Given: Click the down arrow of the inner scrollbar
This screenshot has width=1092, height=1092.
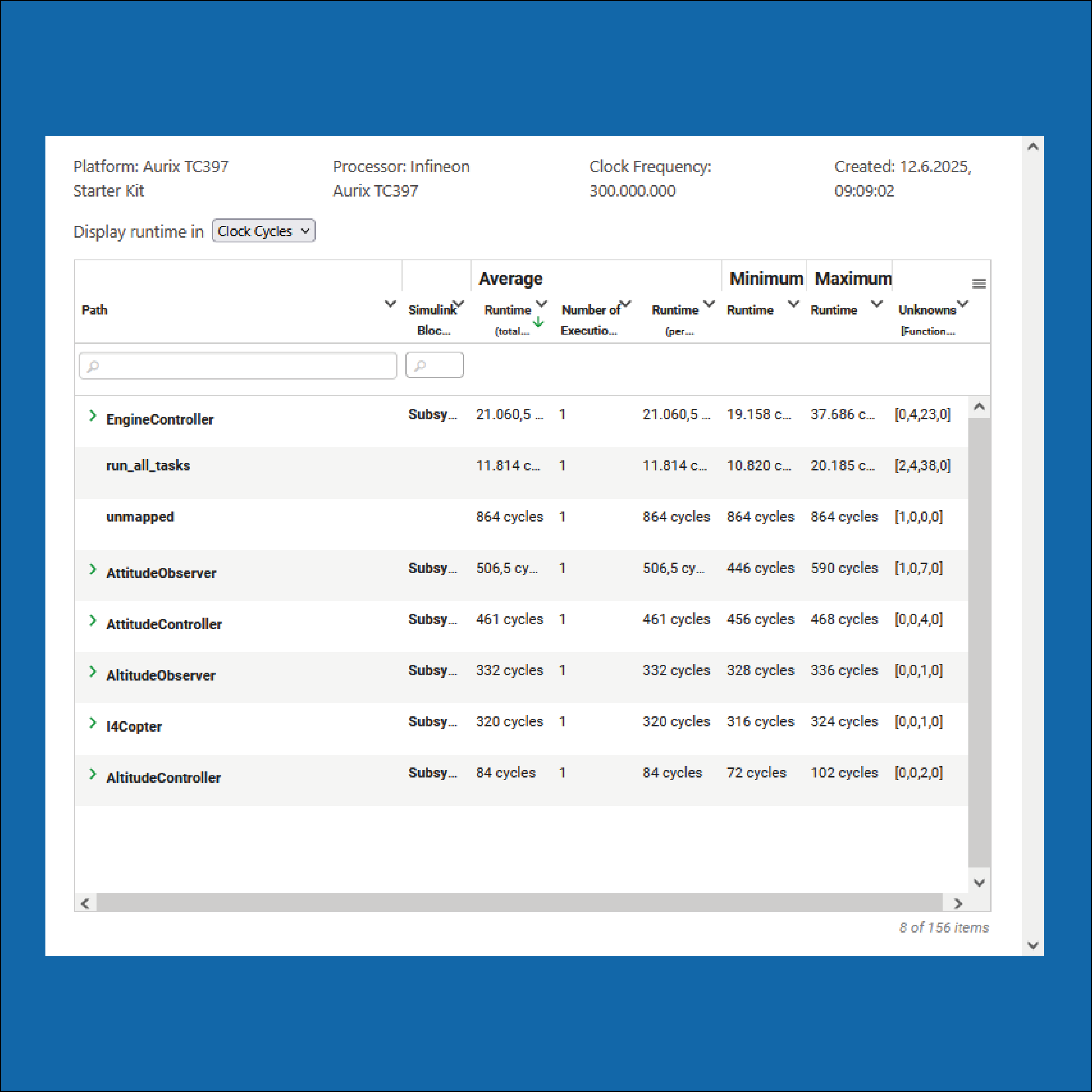Looking at the screenshot, I should pos(979,882).
